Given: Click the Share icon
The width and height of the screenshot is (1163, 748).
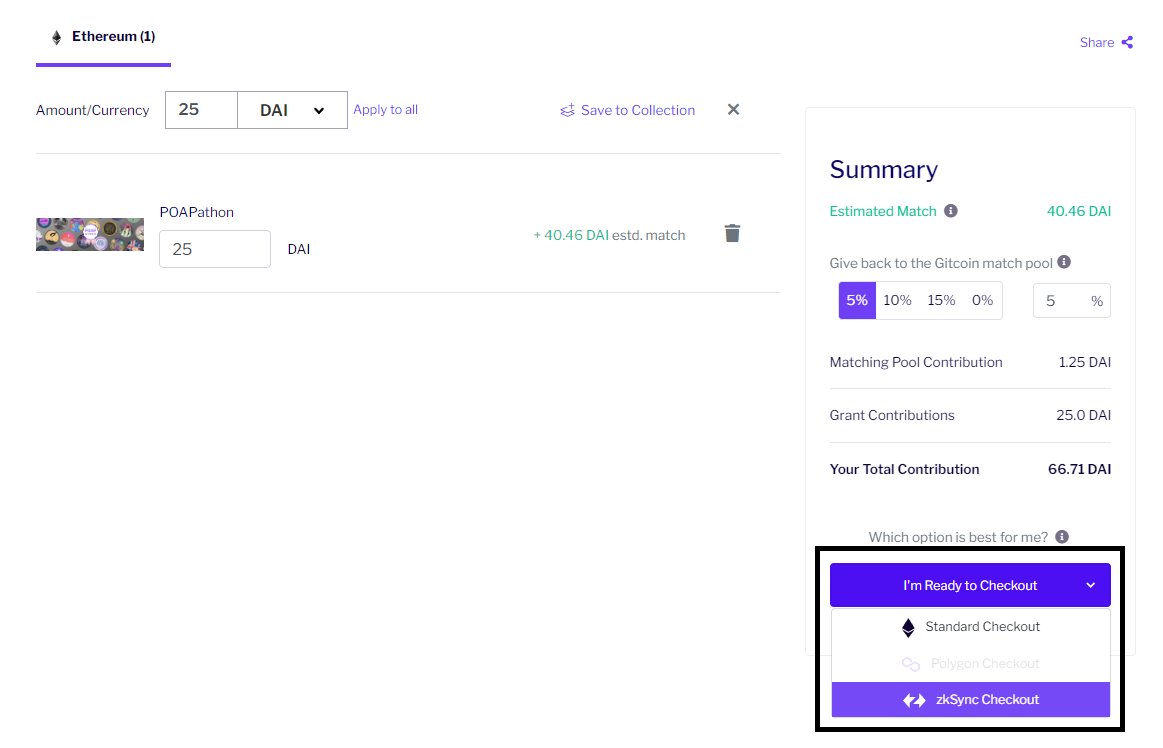Looking at the screenshot, I should (x=1127, y=42).
